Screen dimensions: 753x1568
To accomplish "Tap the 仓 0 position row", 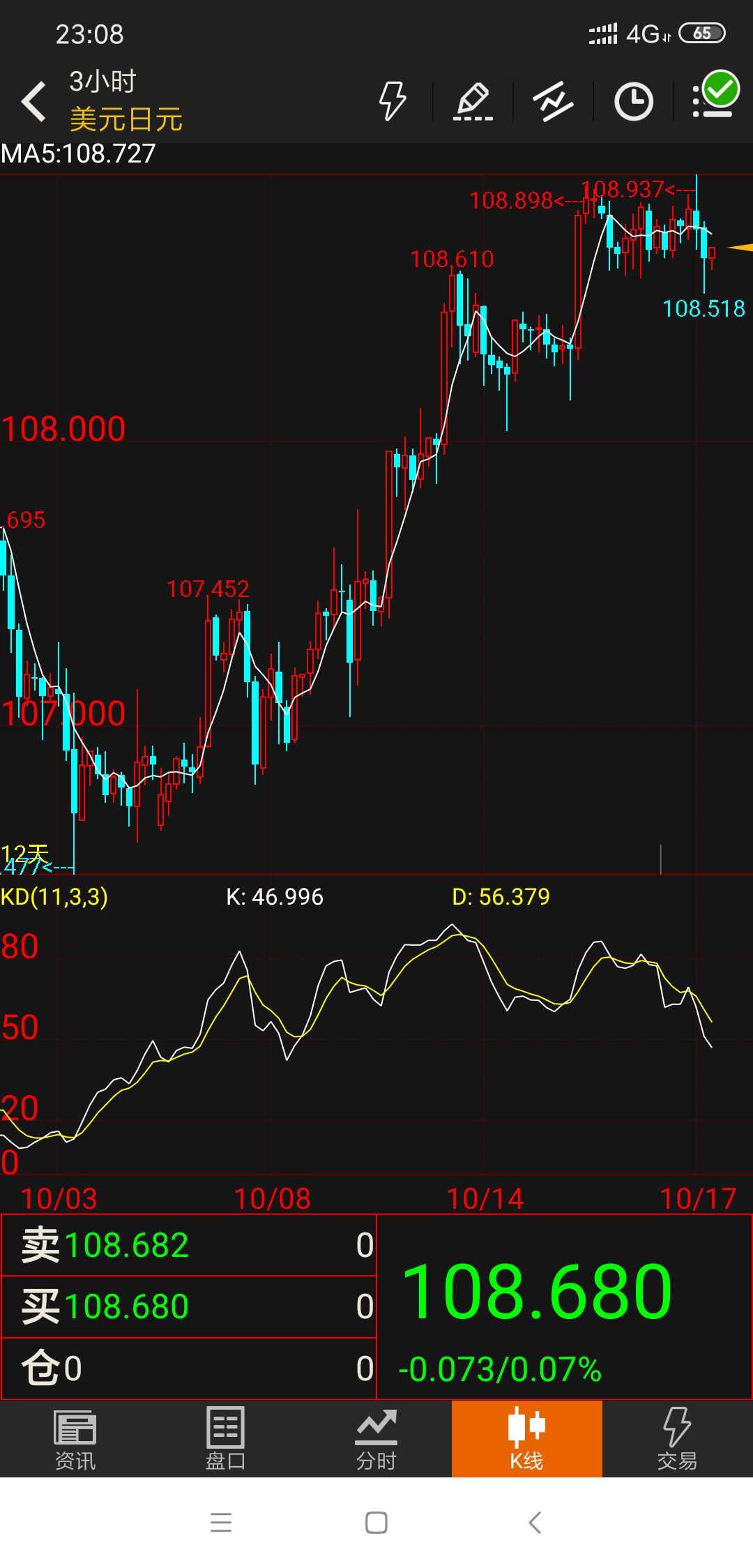I will point(189,1369).
